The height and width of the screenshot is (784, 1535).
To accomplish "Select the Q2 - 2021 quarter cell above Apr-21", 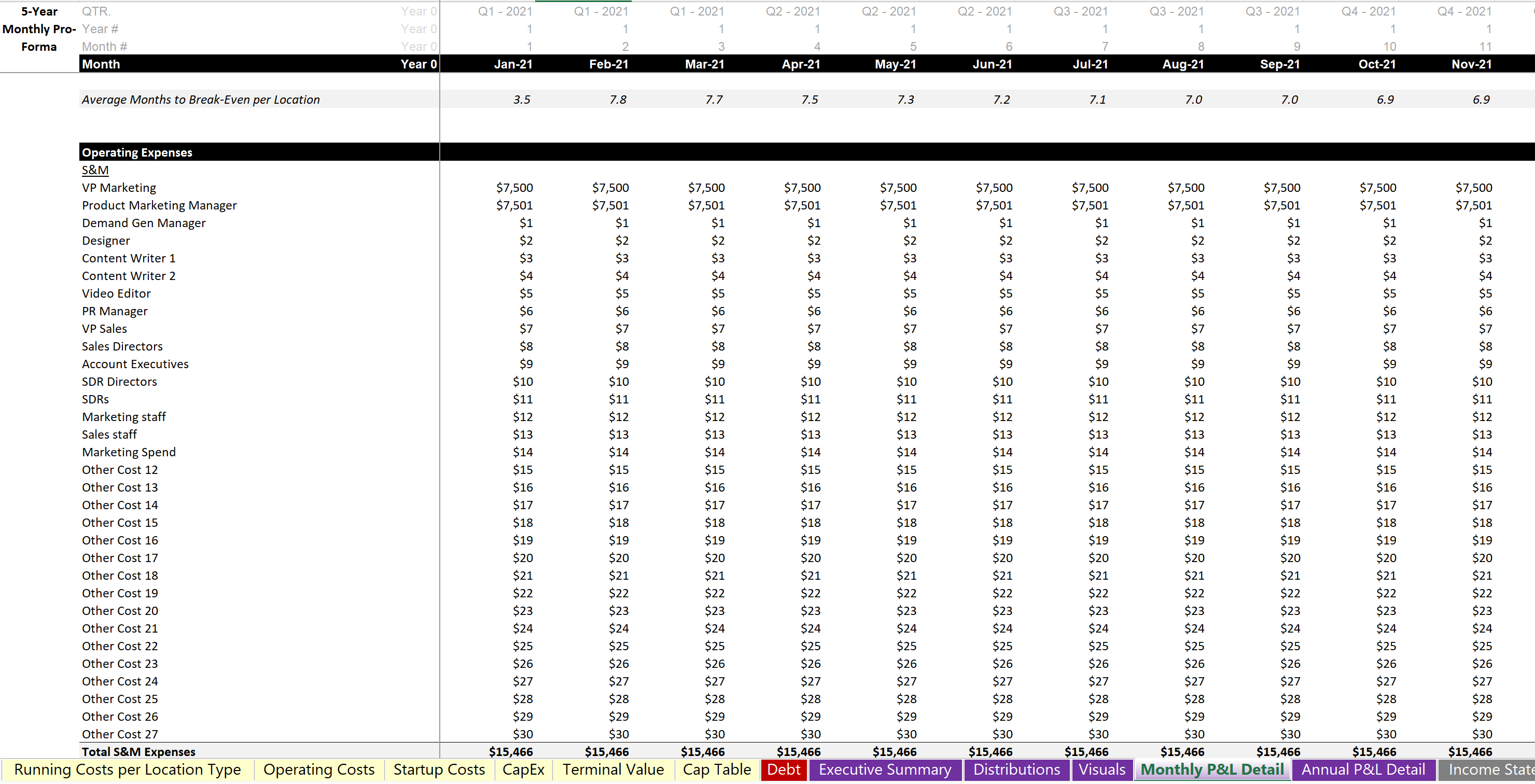I will [x=792, y=11].
